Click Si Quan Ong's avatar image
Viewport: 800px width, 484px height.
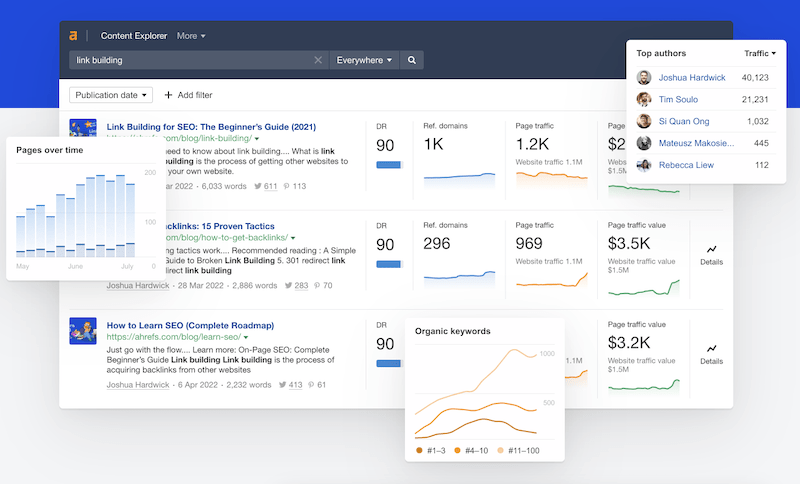pos(644,121)
